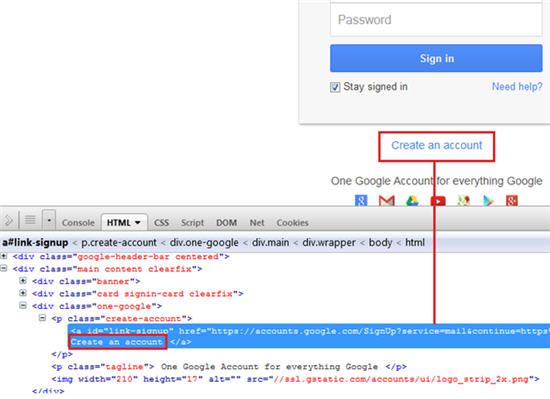
Task: Collapse the main content clearfix div node
Action: tap(4, 268)
